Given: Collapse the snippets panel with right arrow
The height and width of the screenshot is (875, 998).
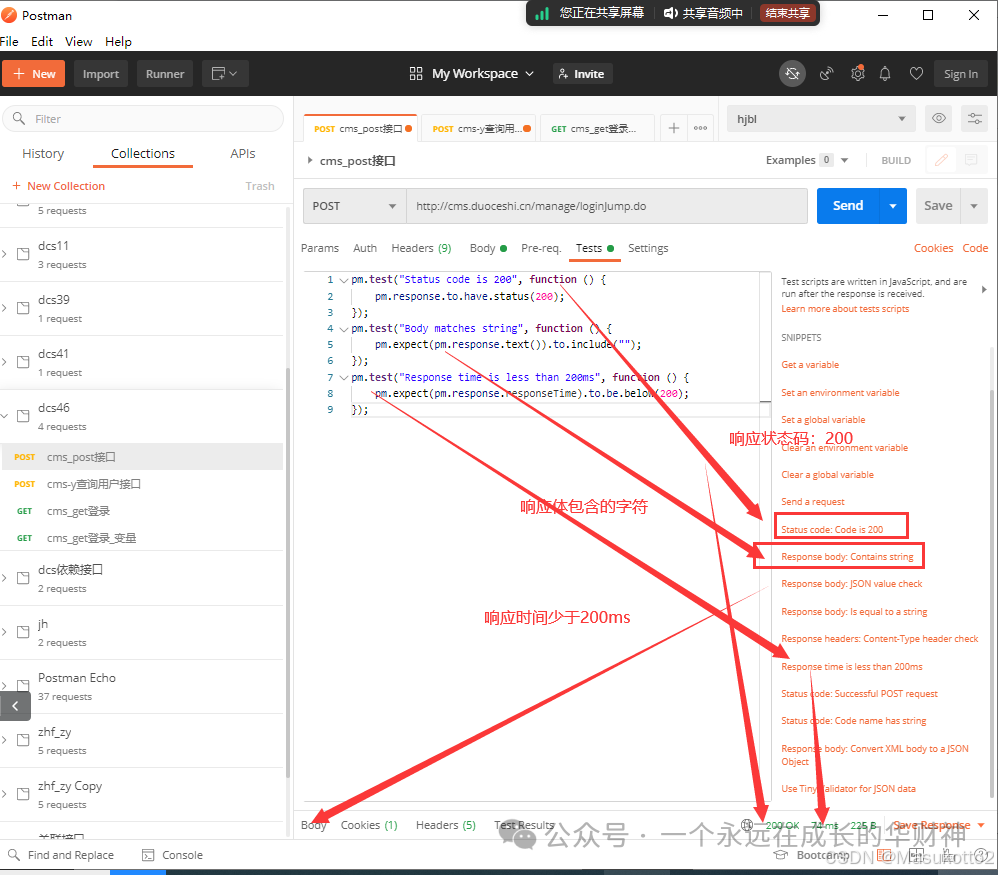Looking at the screenshot, I should click(984, 290).
